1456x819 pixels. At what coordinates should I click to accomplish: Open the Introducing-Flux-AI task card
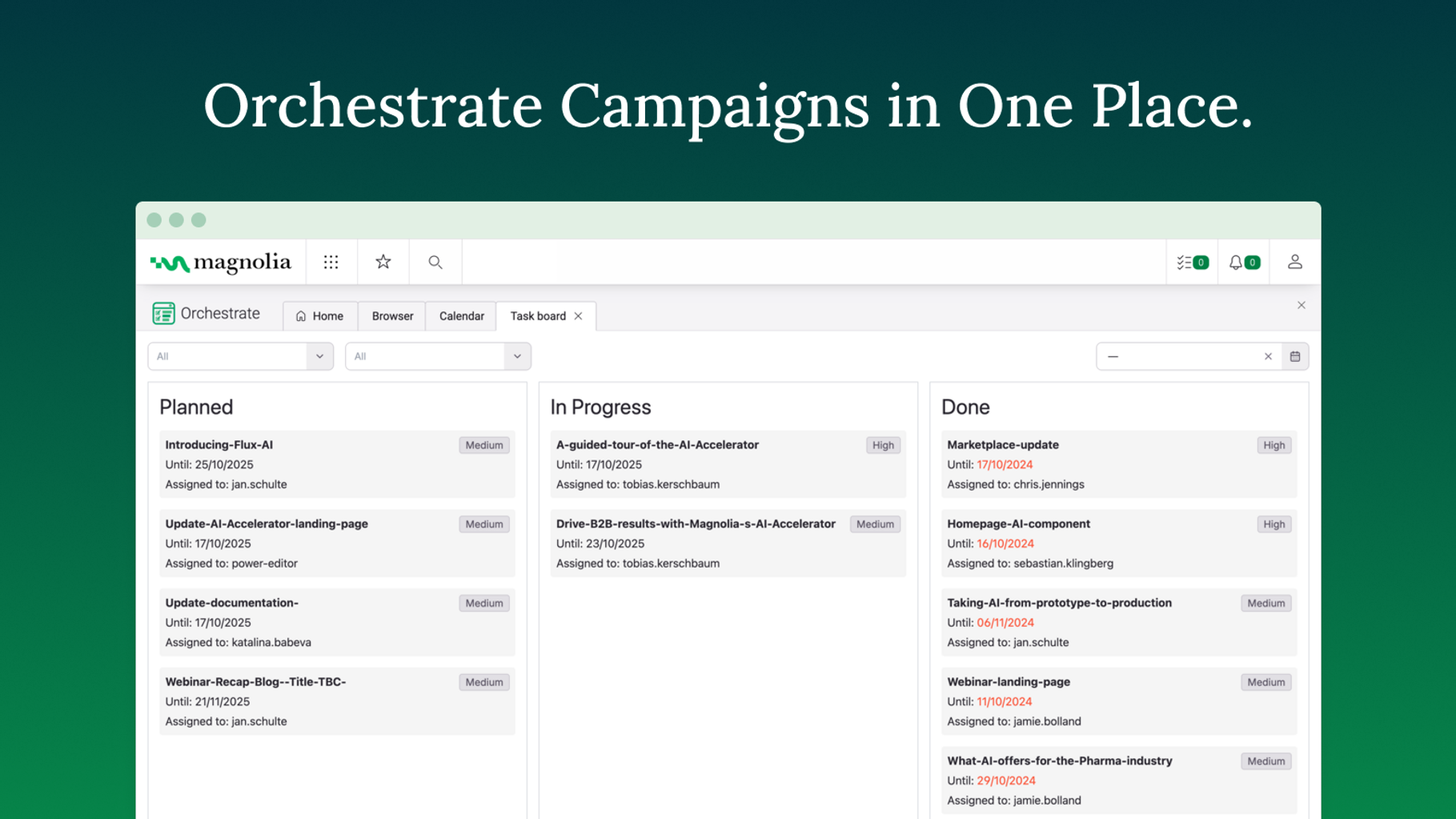[x=337, y=464]
